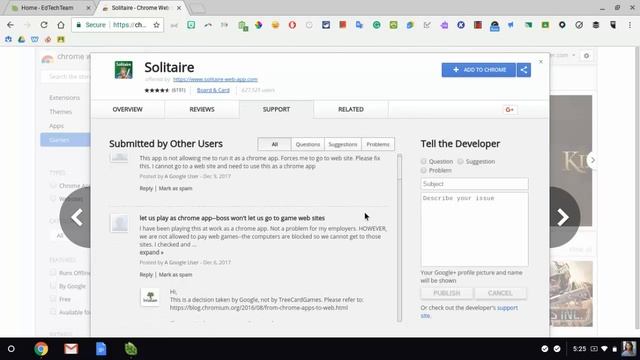The height and width of the screenshot is (360, 640).
Task: Open the Support tab
Action: coord(276,109)
